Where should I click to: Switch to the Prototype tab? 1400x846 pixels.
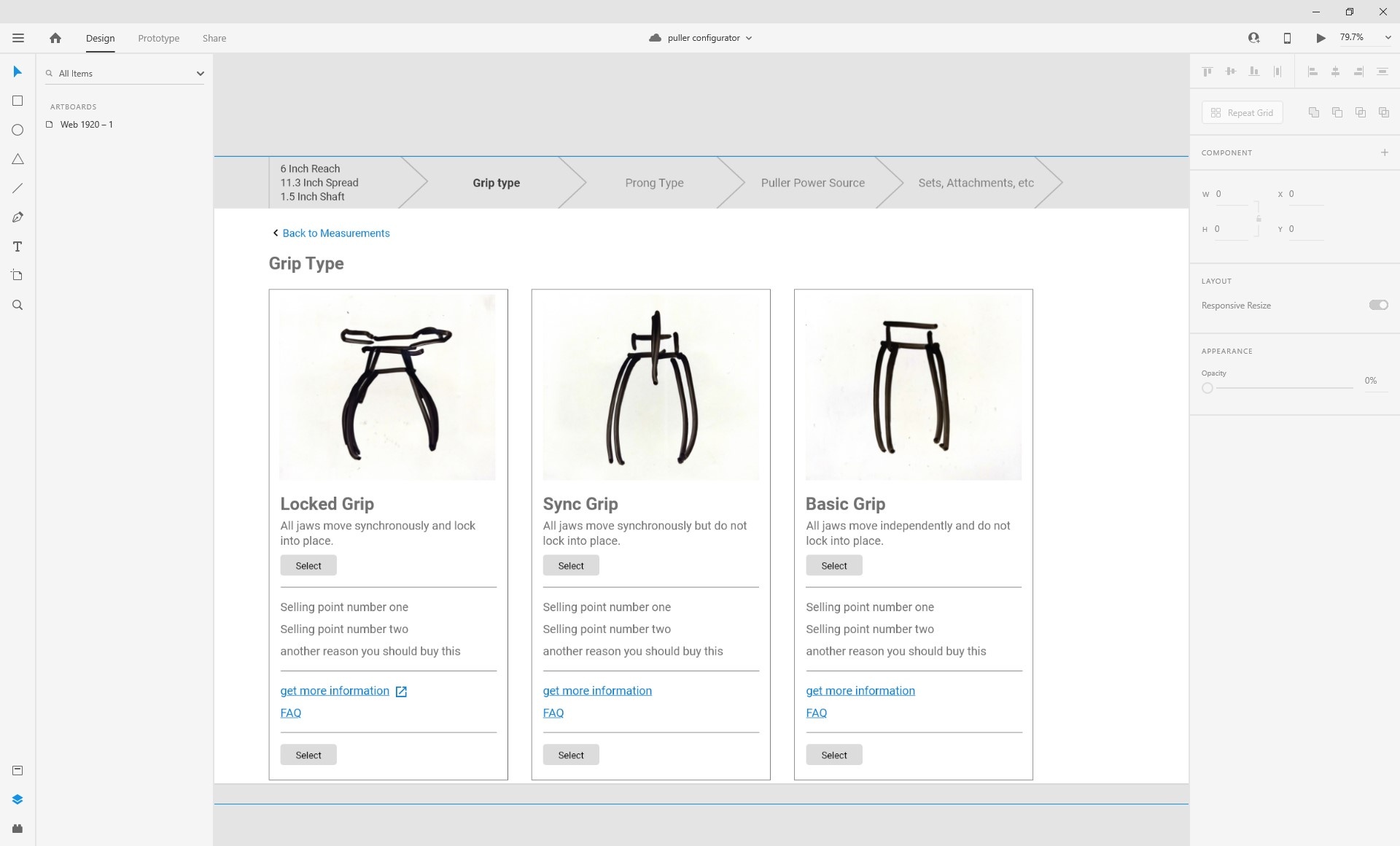pyautogui.click(x=158, y=38)
